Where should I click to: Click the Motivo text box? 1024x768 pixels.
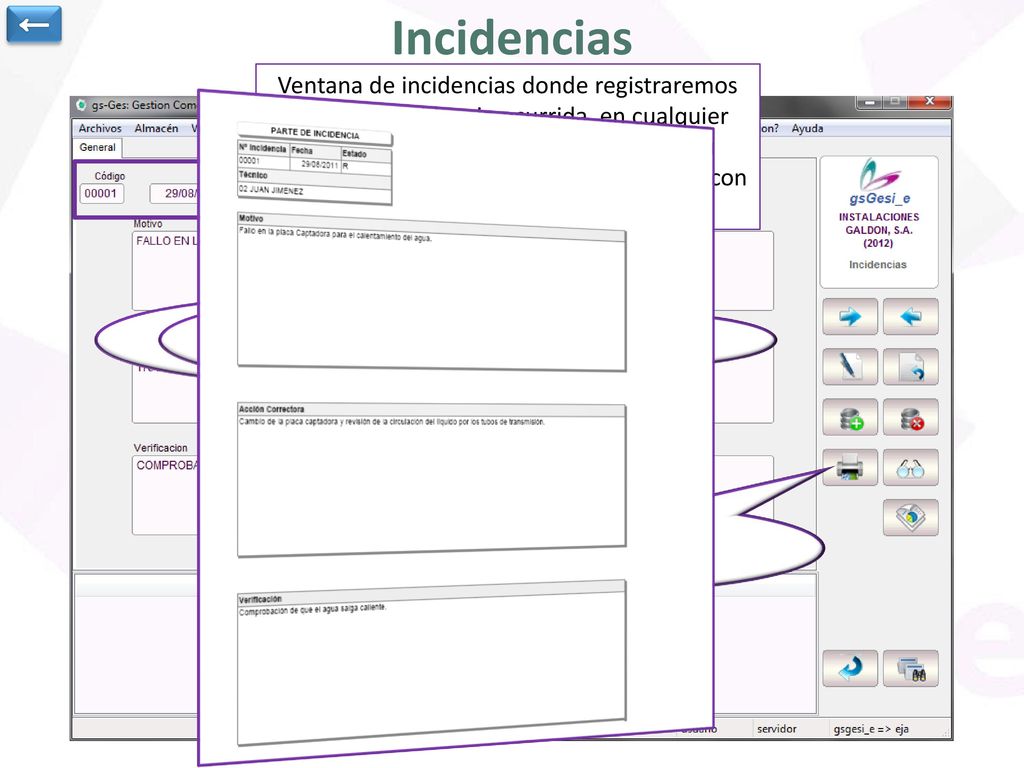[x=165, y=271]
